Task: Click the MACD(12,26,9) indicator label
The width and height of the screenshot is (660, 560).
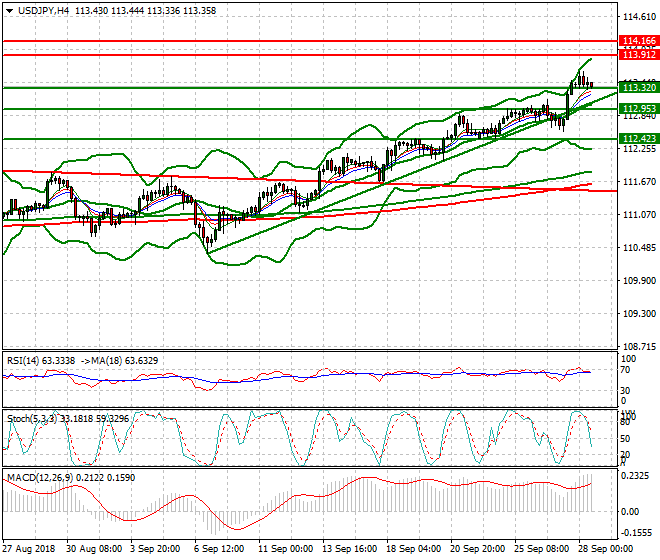Action: (40, 478)
